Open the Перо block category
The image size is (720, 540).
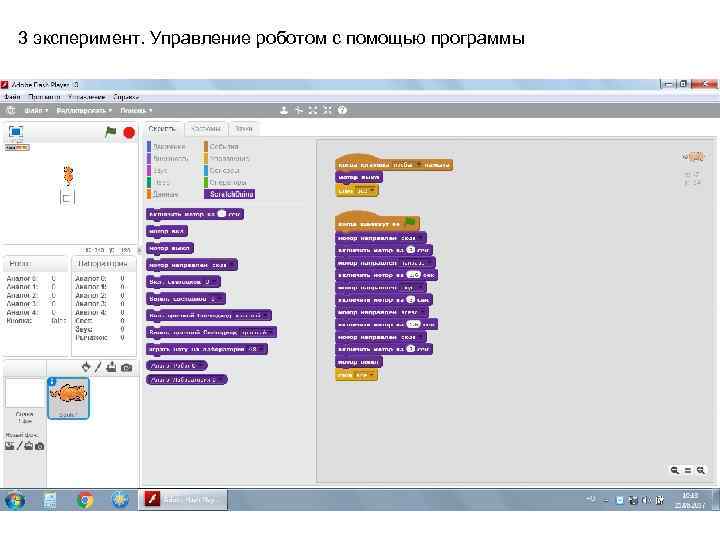(161, 182)
